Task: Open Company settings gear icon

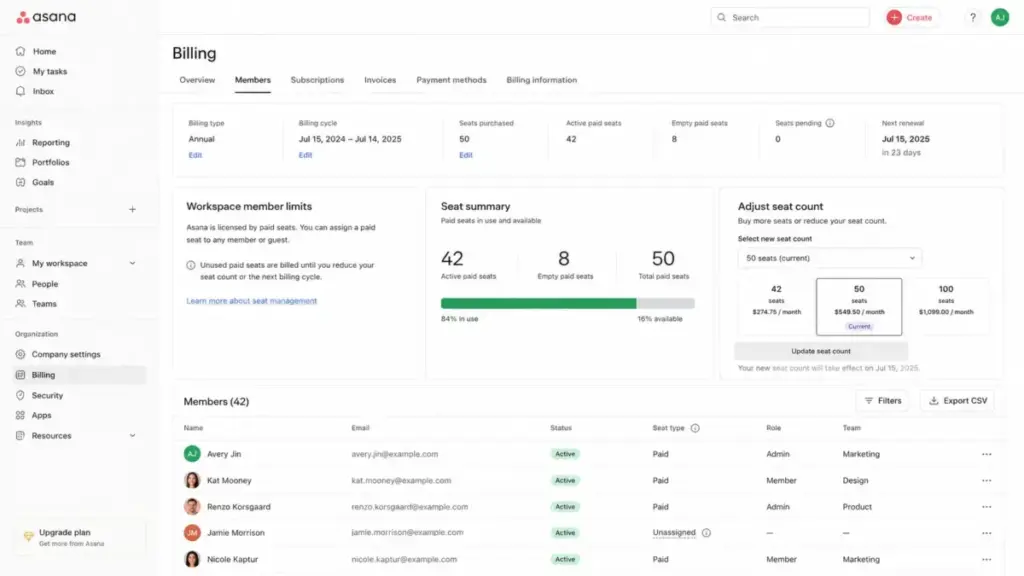Action: pyautogui.click(x=20, y=354)
